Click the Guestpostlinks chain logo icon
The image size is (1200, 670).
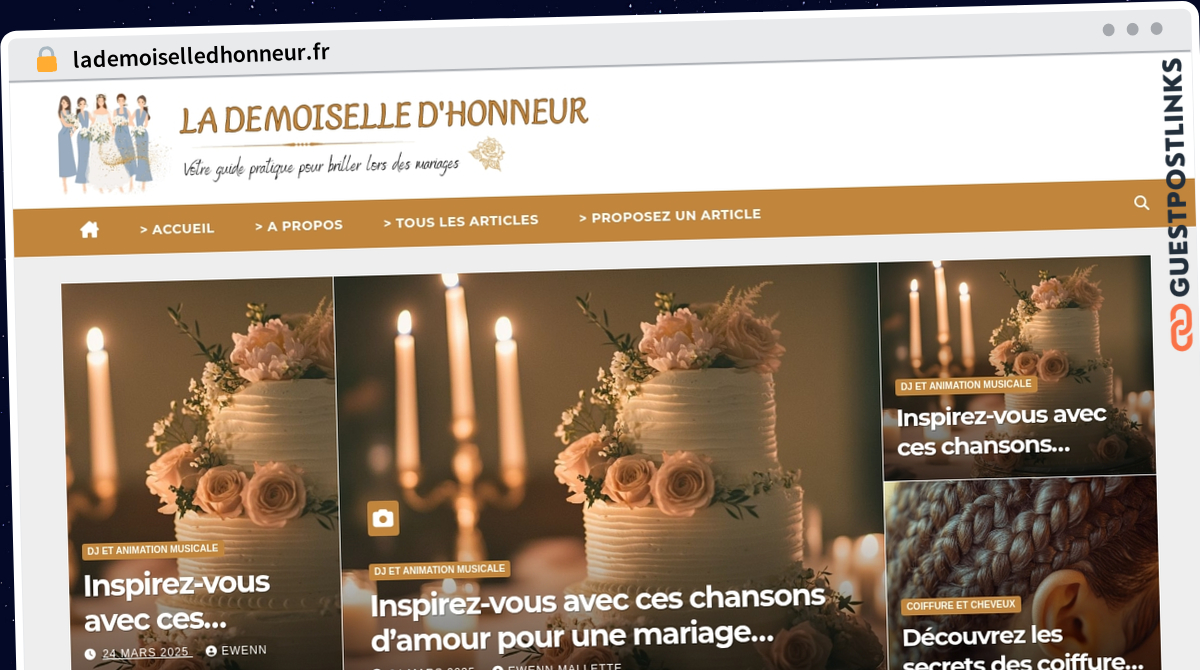tap(1181, 329)
